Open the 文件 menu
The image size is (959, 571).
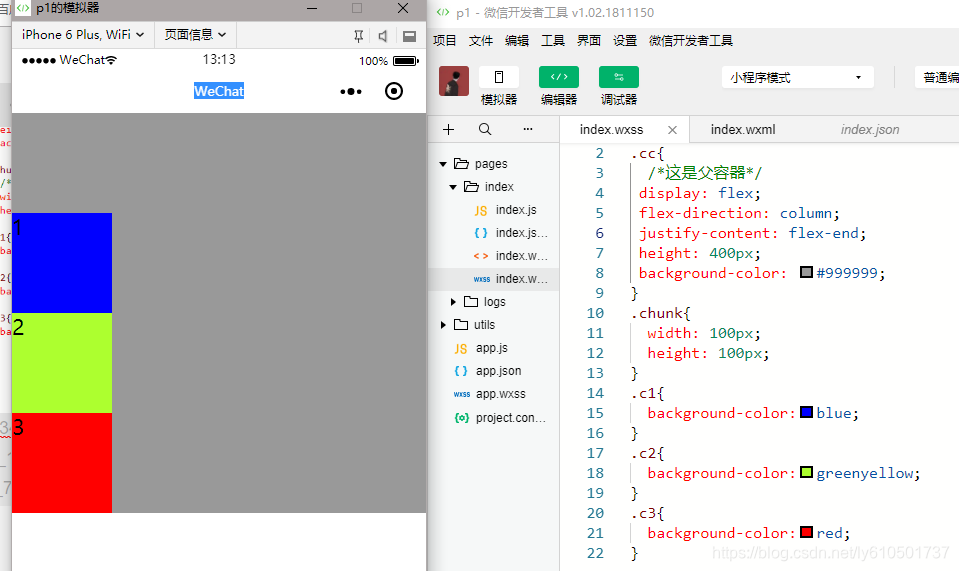coord(481,40)
